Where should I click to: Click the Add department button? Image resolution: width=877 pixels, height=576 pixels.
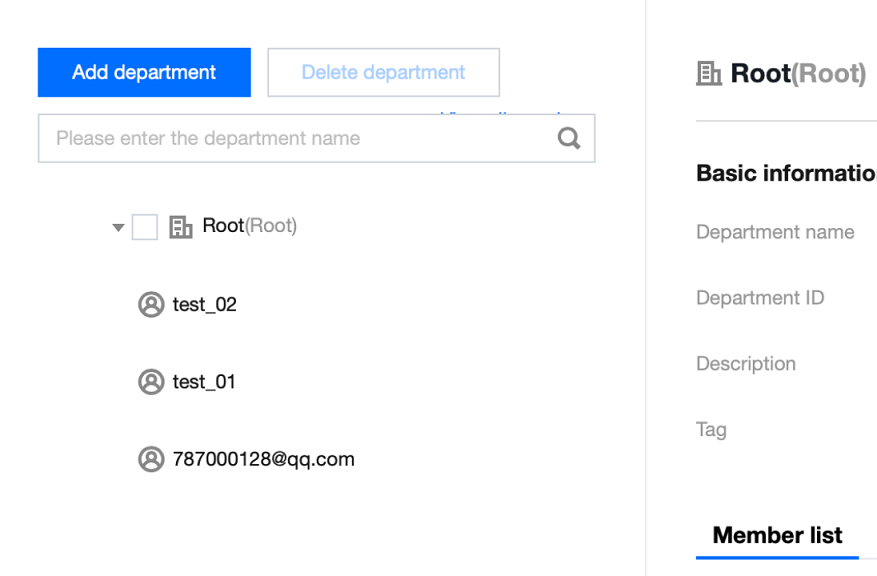tap(144, 73)
